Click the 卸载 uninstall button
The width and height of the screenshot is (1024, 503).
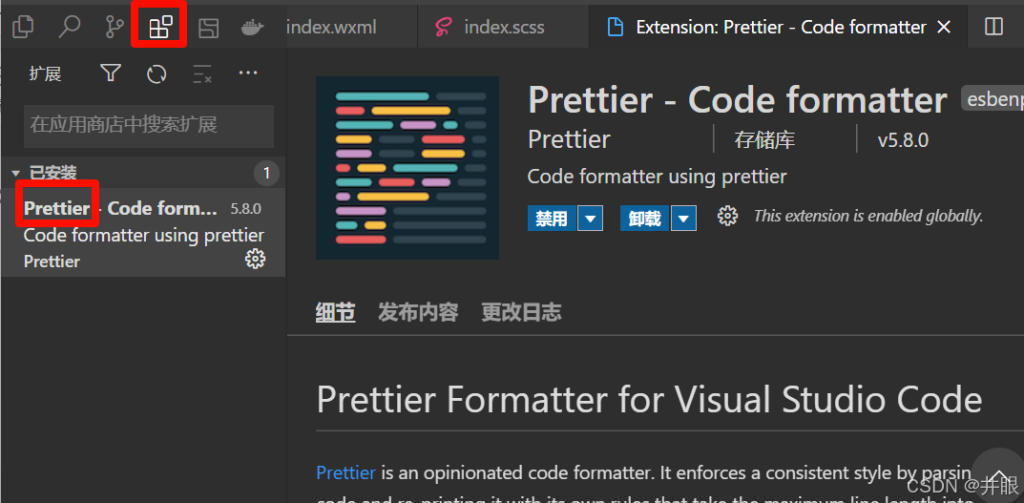(x=645, y=218)
